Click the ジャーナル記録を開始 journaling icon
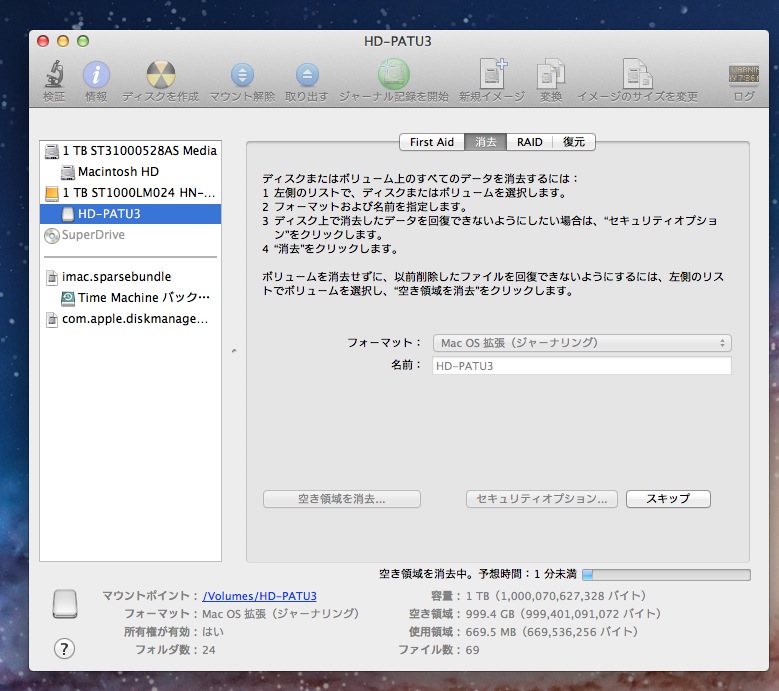The height and width of the screenshot is (691, 779). (393, 75)
